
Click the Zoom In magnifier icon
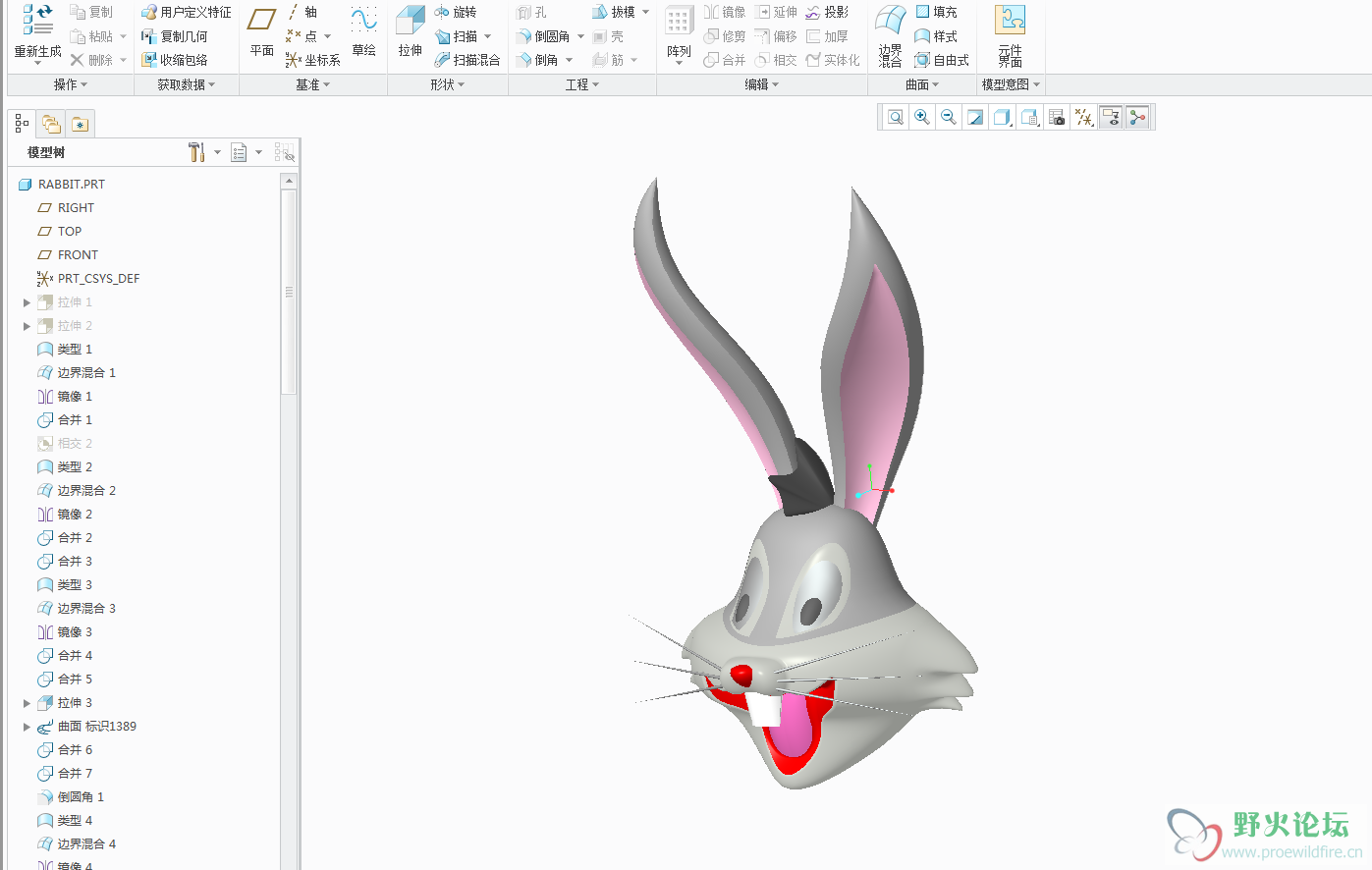click(922, 118)
